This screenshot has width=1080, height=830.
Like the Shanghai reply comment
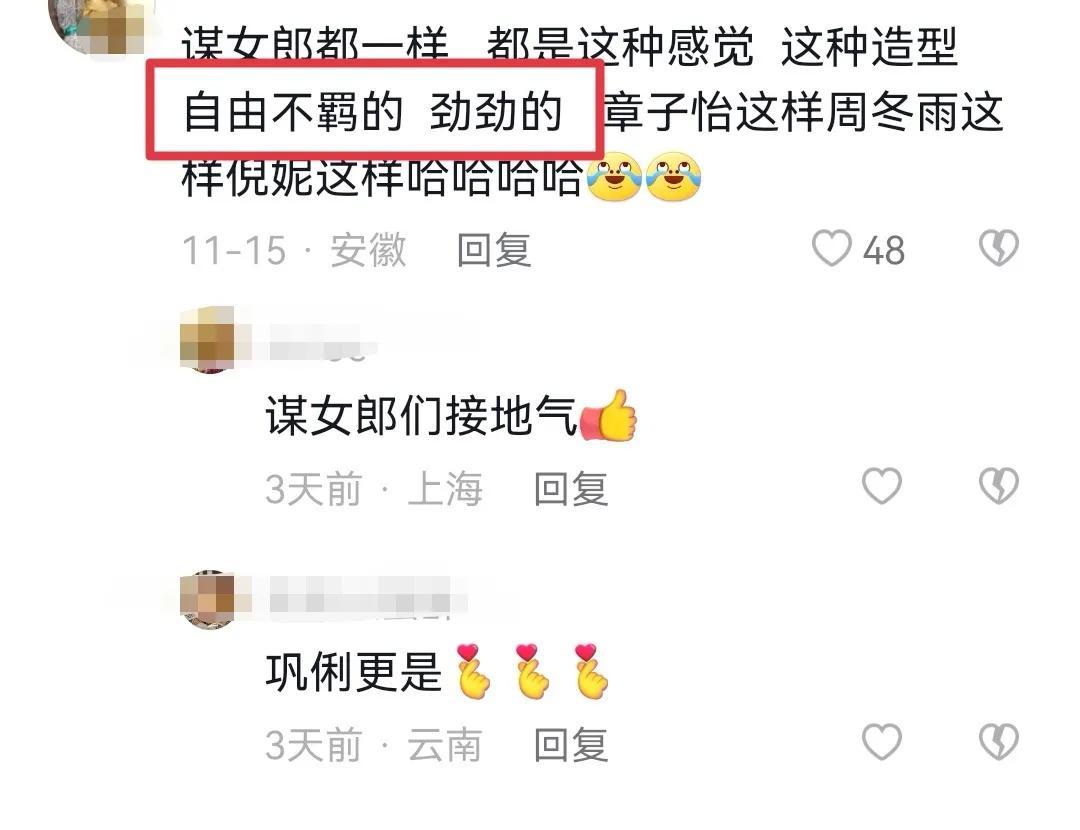882,486
